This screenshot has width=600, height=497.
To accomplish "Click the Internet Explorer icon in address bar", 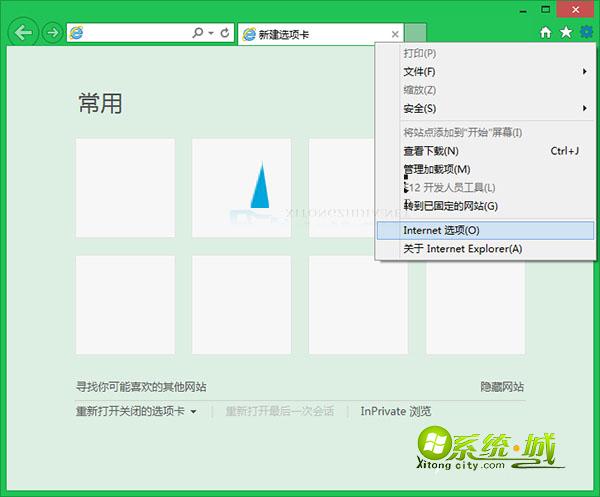I will click(76, 33).
